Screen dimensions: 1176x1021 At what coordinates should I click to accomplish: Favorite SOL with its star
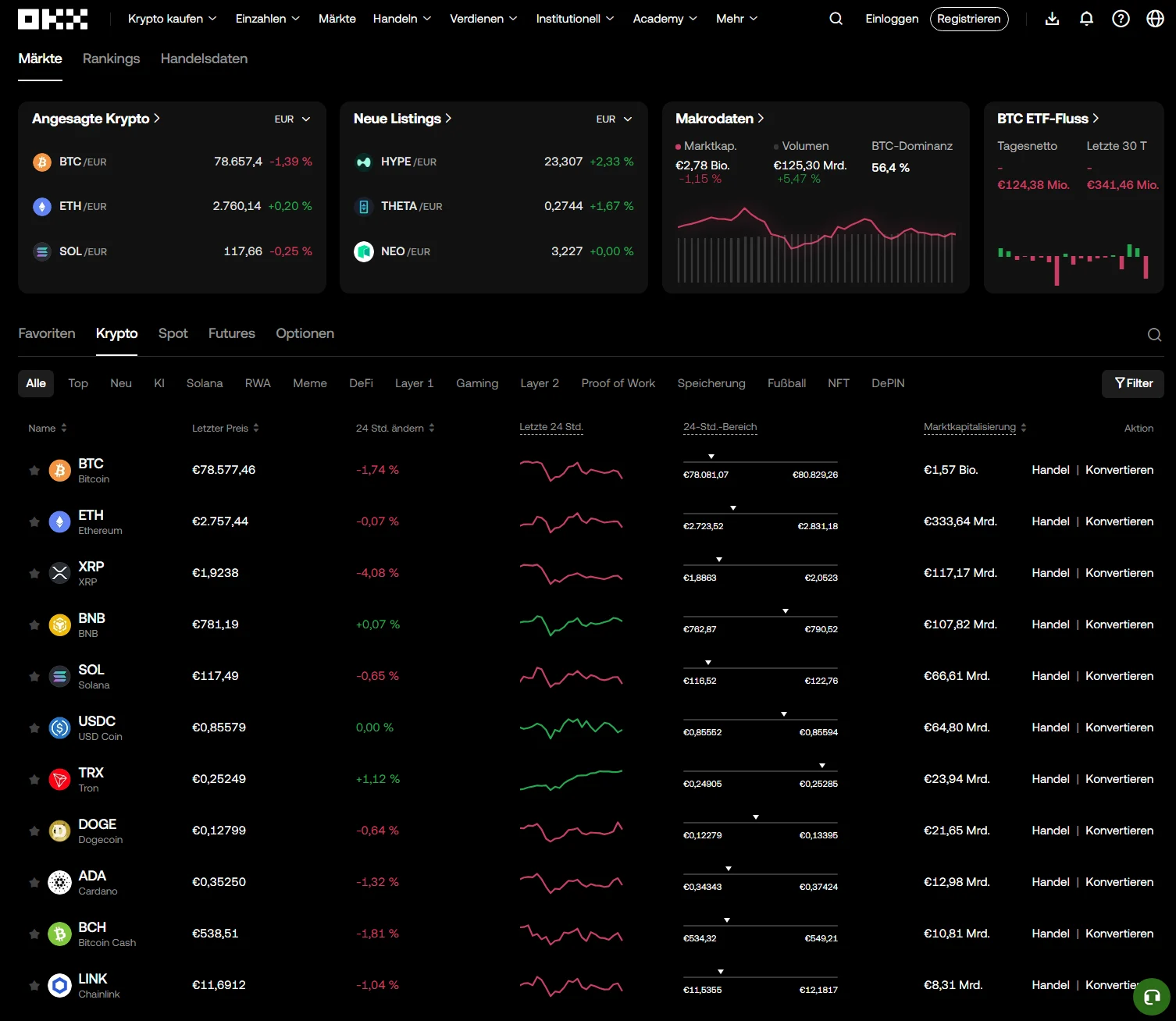34,677
